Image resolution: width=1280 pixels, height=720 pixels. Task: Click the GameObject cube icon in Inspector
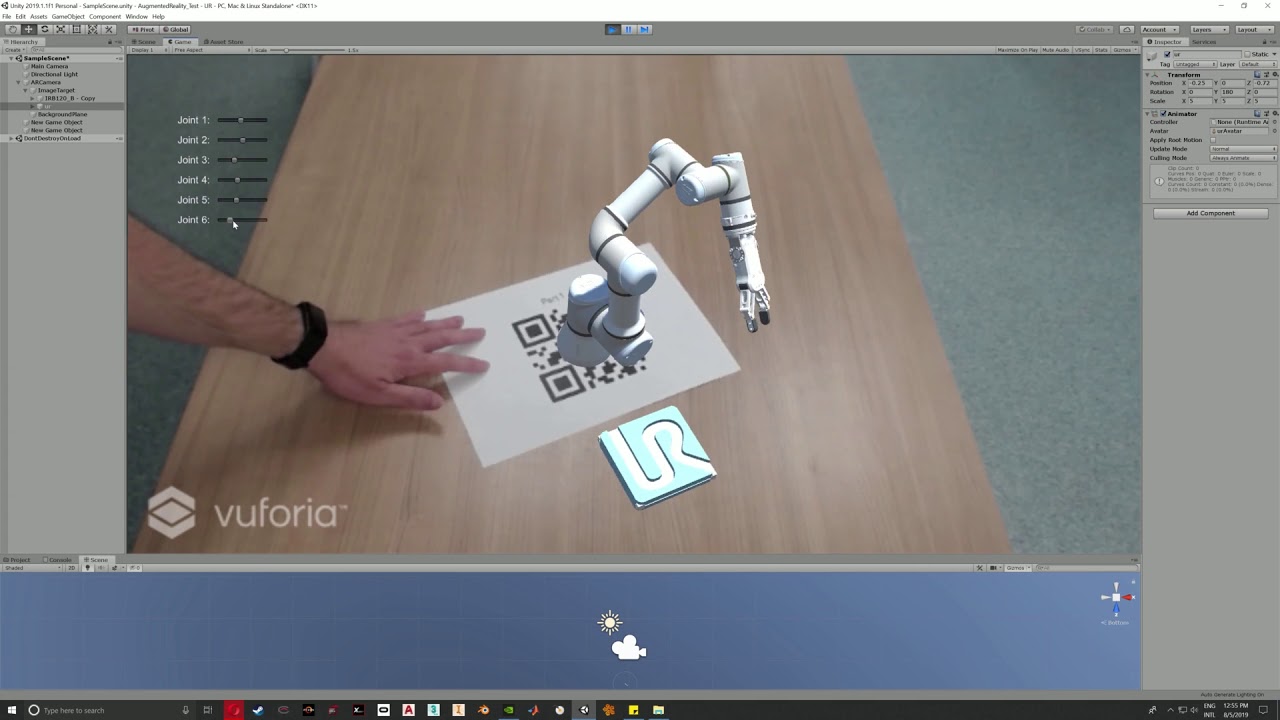pyautogui.click(x=1152, y=56)
